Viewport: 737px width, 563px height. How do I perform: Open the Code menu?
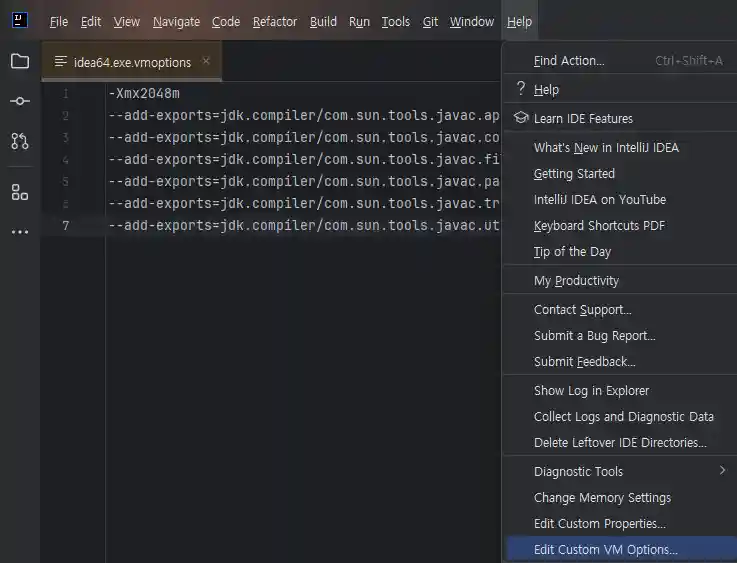pyautogui.click(x=226, y=22)
